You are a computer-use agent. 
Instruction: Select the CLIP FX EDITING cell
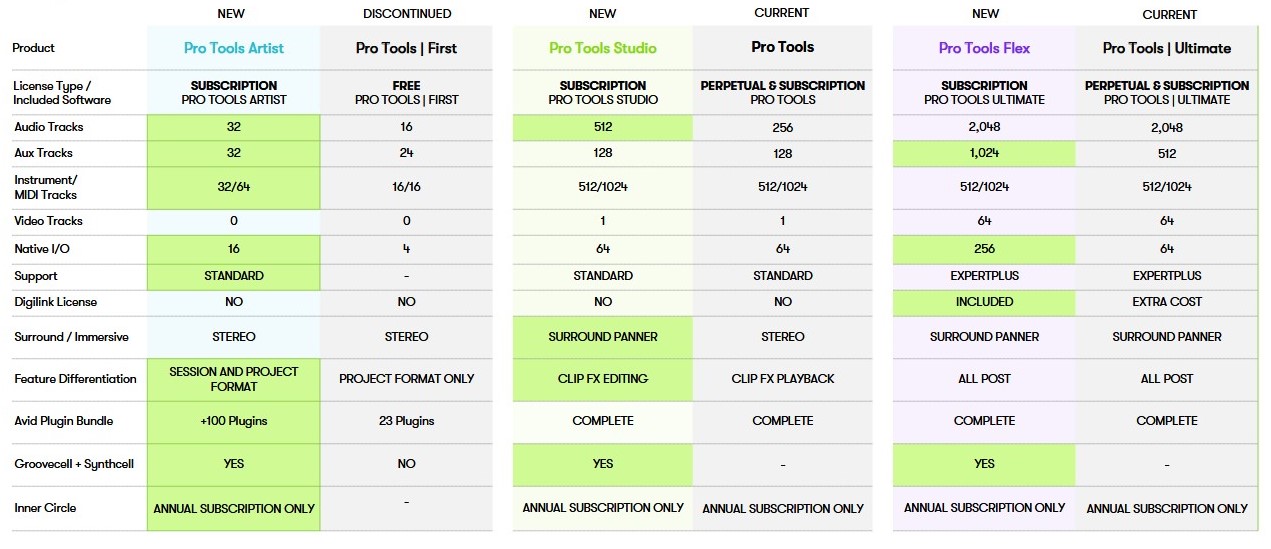(602, 379)
